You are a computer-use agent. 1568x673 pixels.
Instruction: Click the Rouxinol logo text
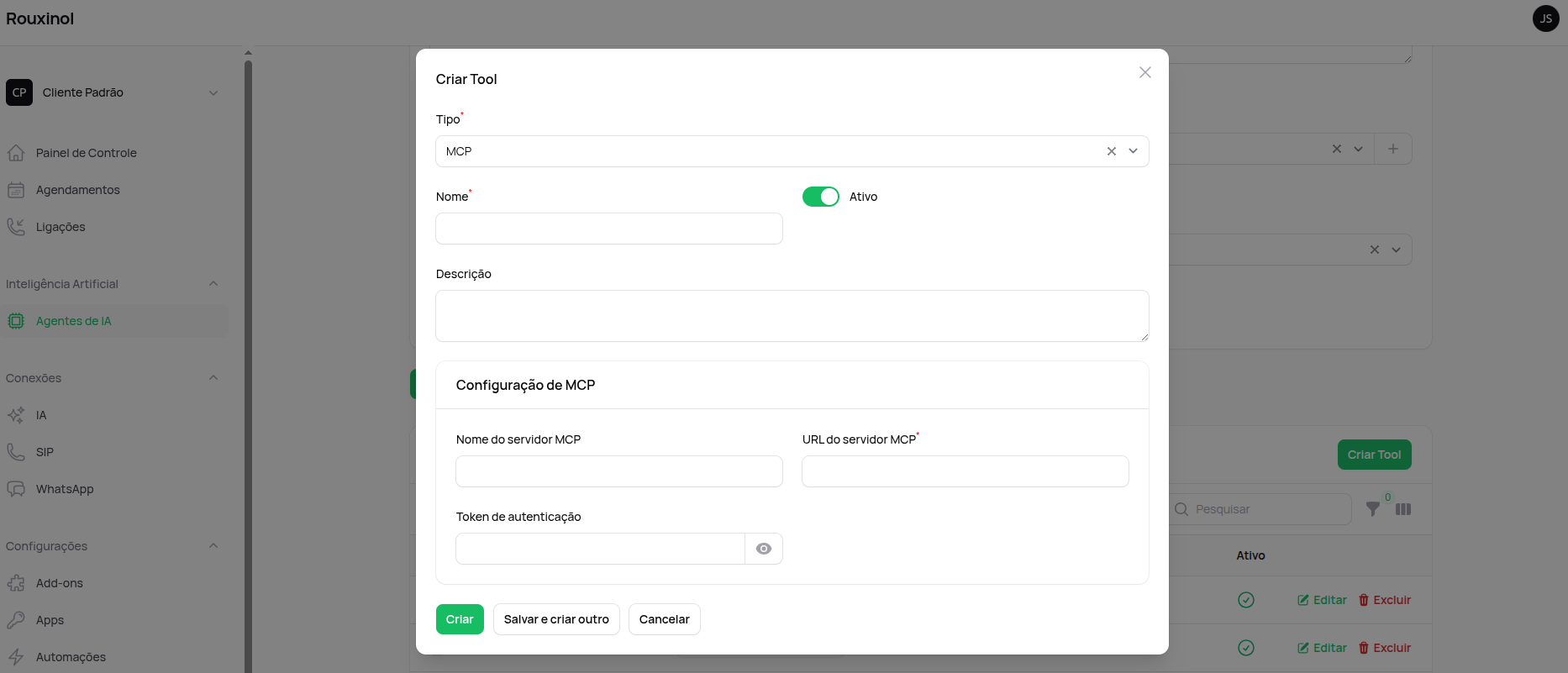tap(40, 18)
